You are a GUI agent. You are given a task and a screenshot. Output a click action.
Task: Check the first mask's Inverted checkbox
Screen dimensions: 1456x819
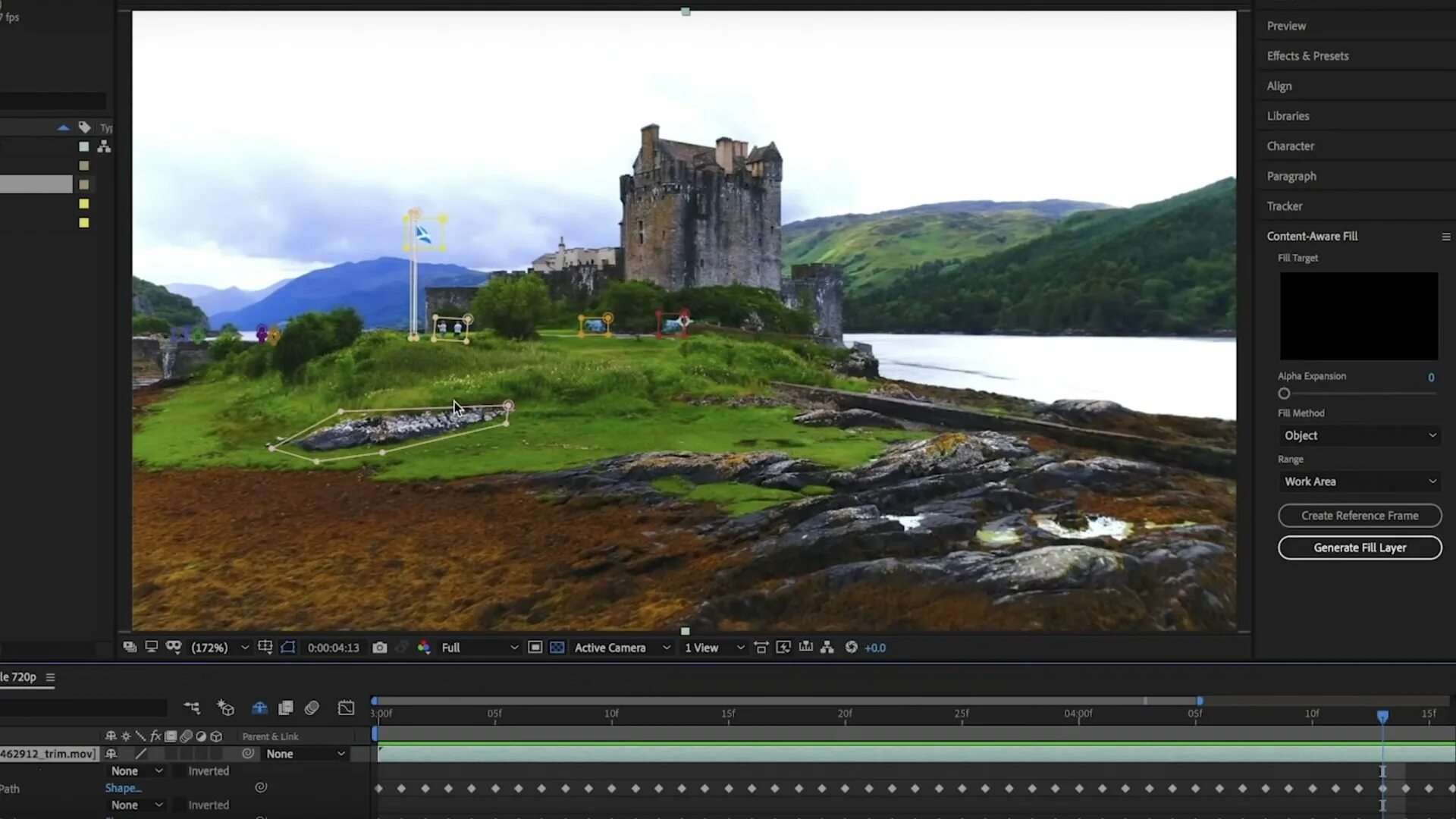[x=178, y=771]
